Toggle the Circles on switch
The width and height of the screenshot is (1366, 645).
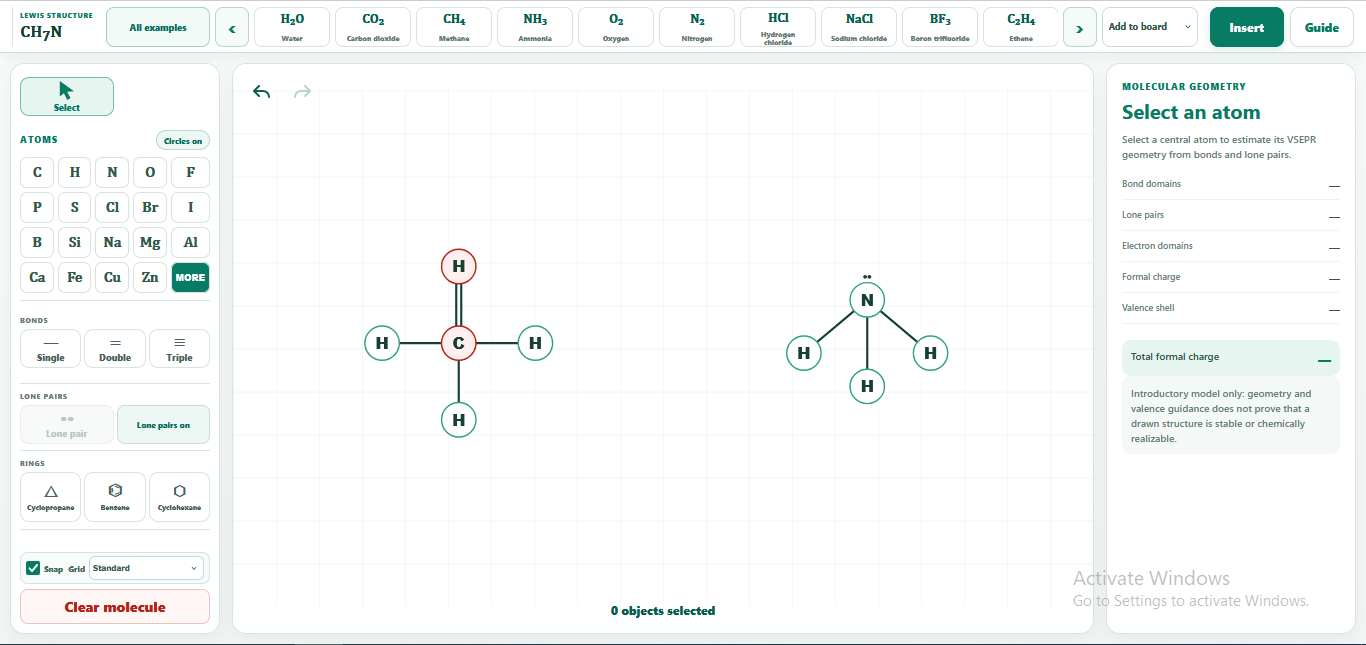click(x=183, y=141)
